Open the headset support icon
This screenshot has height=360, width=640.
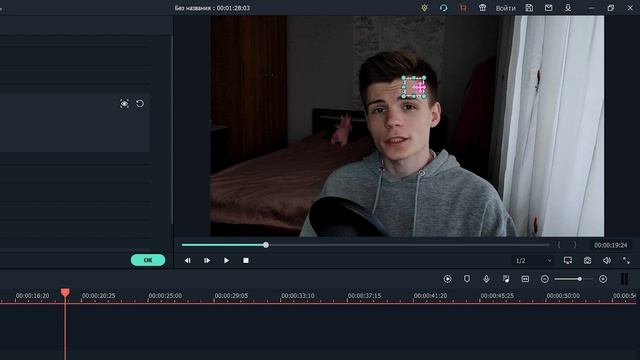pos(444,8)
